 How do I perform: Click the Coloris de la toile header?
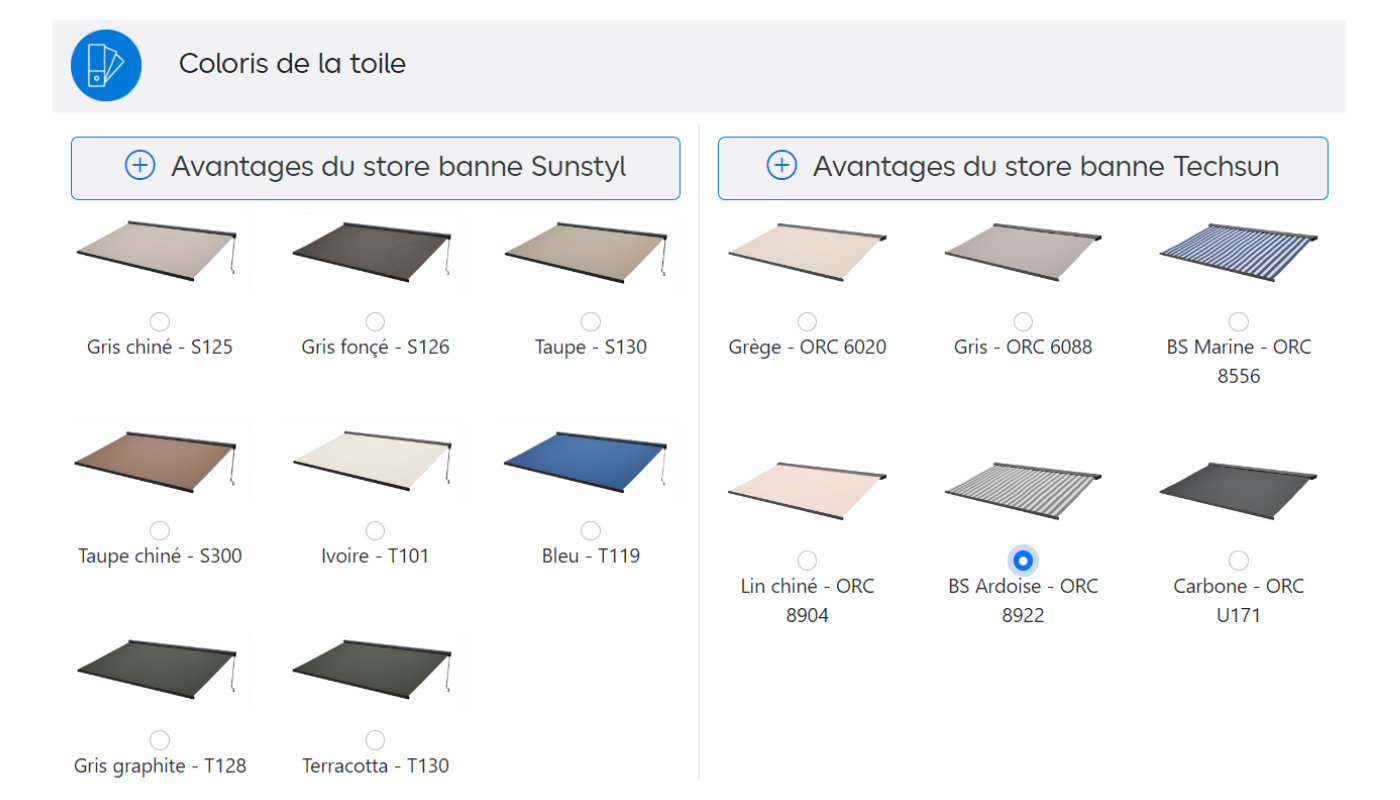coord(292,64)
